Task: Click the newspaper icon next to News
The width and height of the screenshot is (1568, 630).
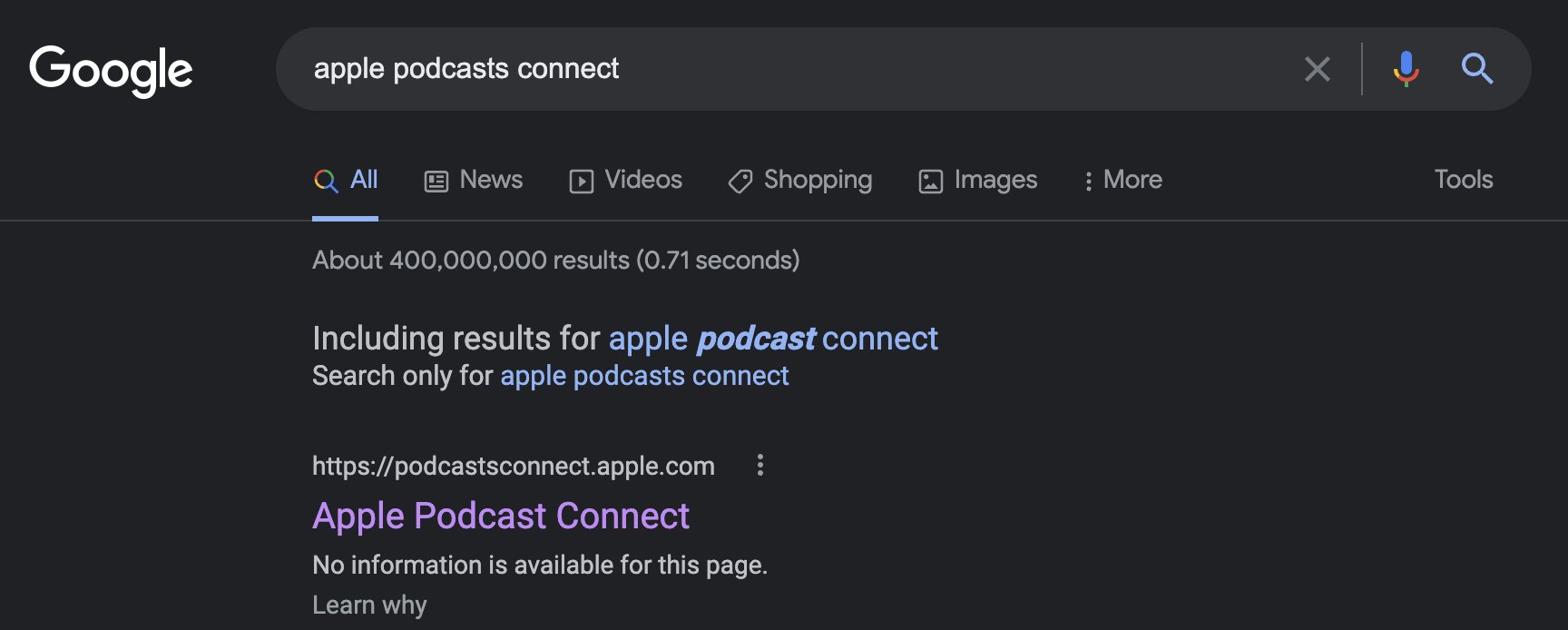Action: pyautogui.click(x=436, y=182)
